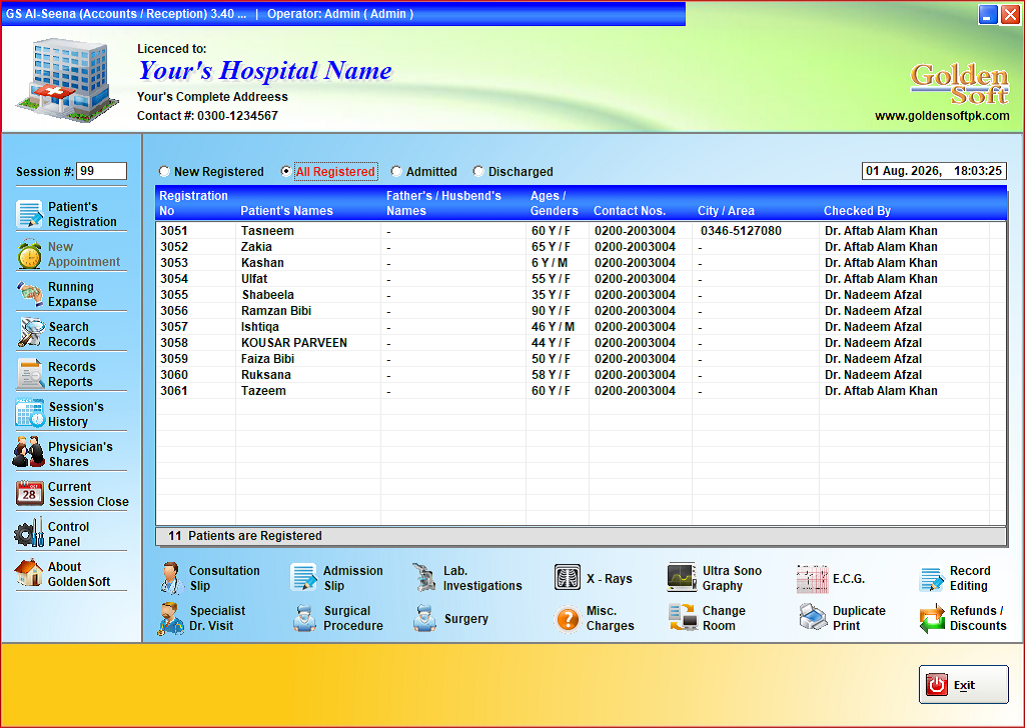The image size is (1025, 728).
Task: Click the date and time display
Action: (x=934, y=171)
